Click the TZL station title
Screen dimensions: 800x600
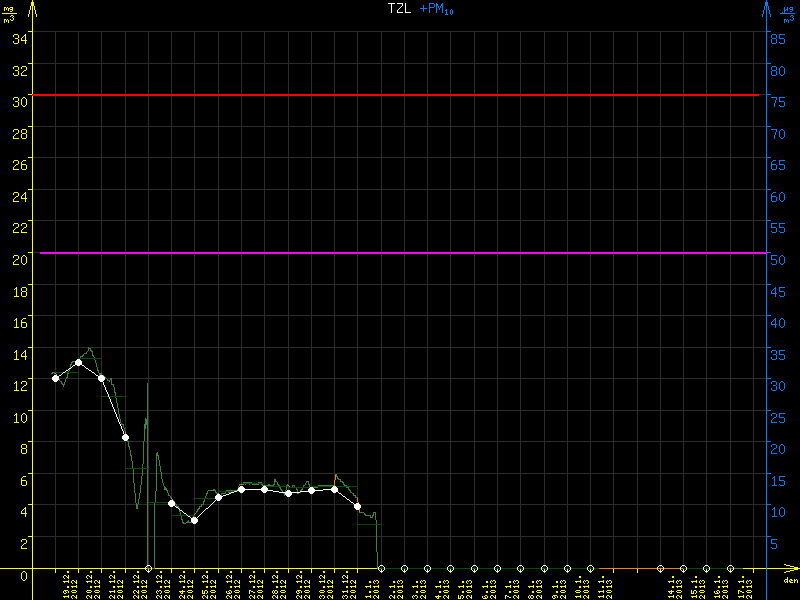click(x=401, y=9)
